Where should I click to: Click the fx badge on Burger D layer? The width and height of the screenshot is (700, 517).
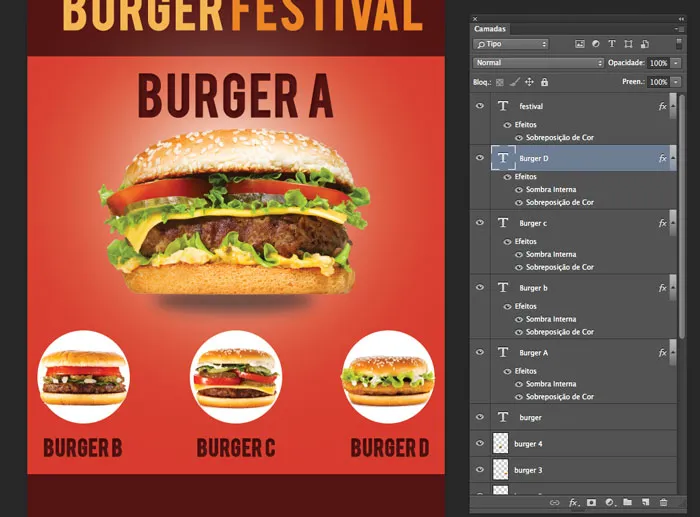tap(662, 158)
